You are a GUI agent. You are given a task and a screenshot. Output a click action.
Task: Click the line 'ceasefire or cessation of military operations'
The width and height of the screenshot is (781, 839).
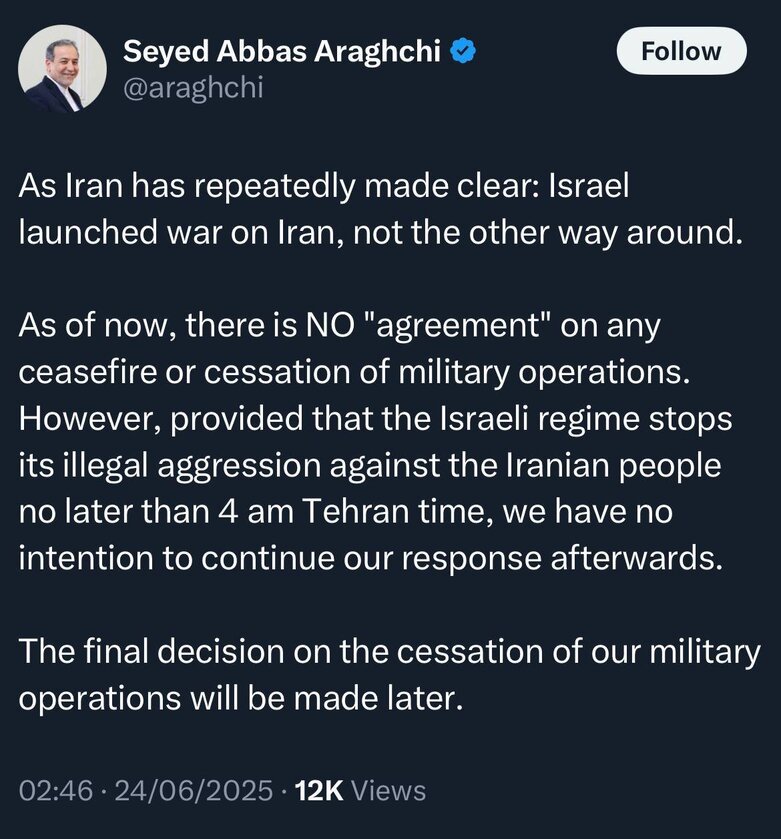(355, 372)
